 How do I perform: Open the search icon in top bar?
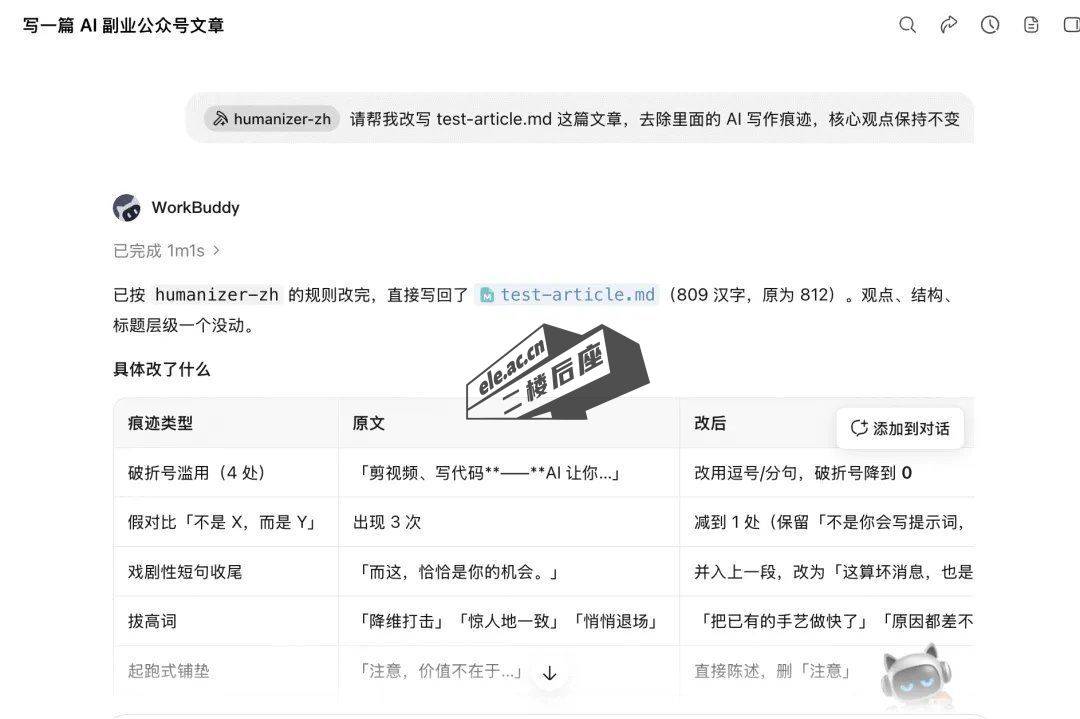907,25
